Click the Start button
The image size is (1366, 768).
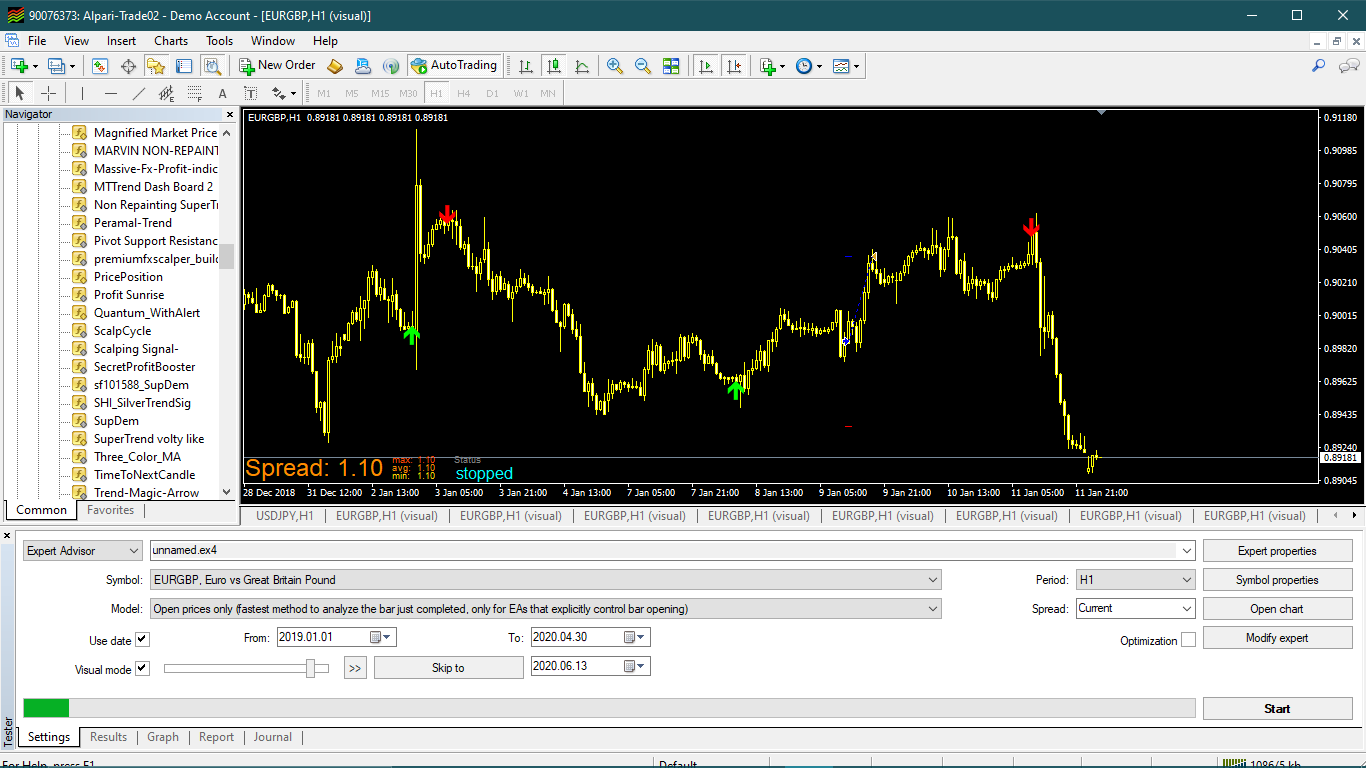[x=1277, y=709]
